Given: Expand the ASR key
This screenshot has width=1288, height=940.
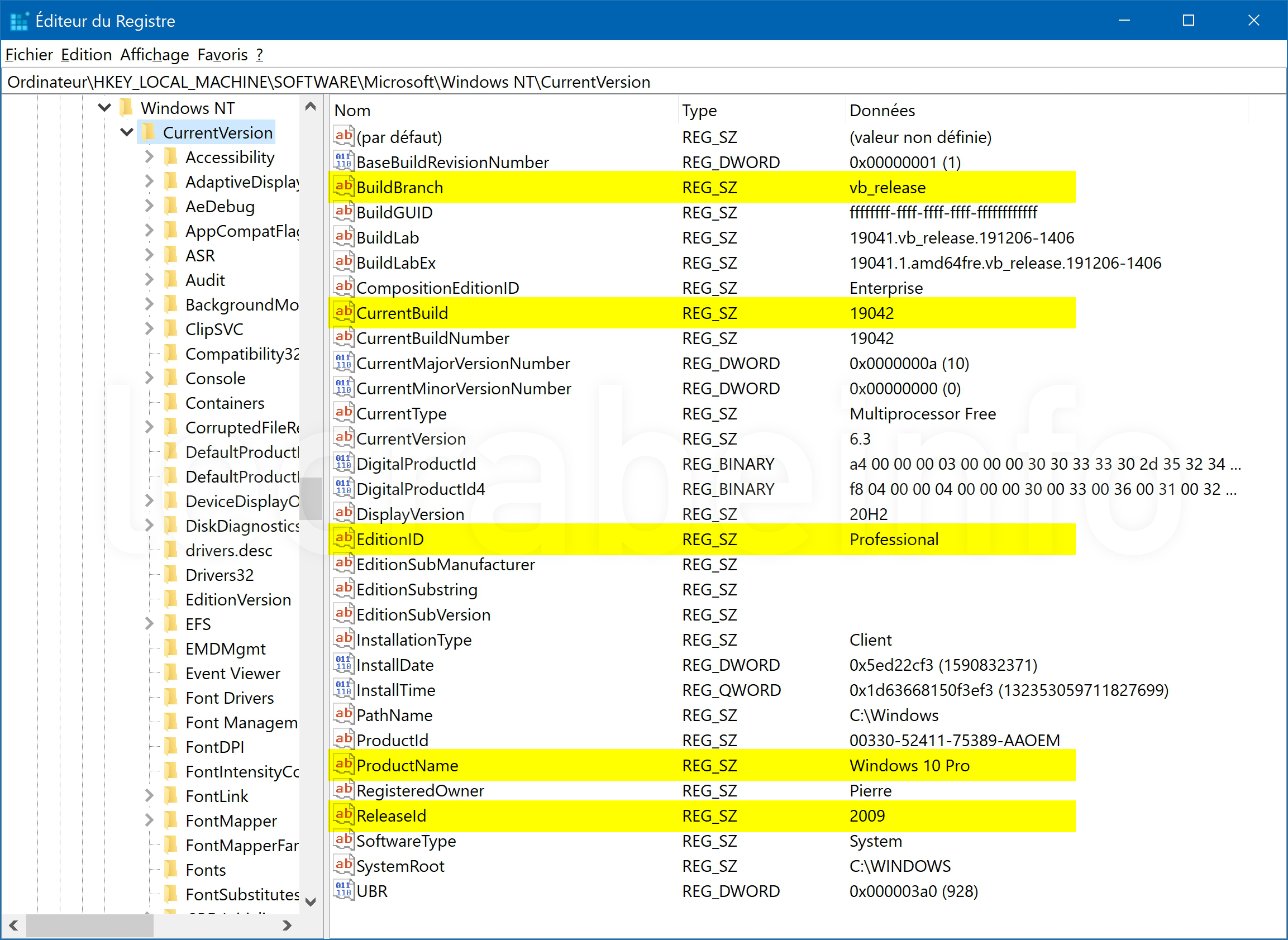Looking at the screenshot, I should point(149,255).
